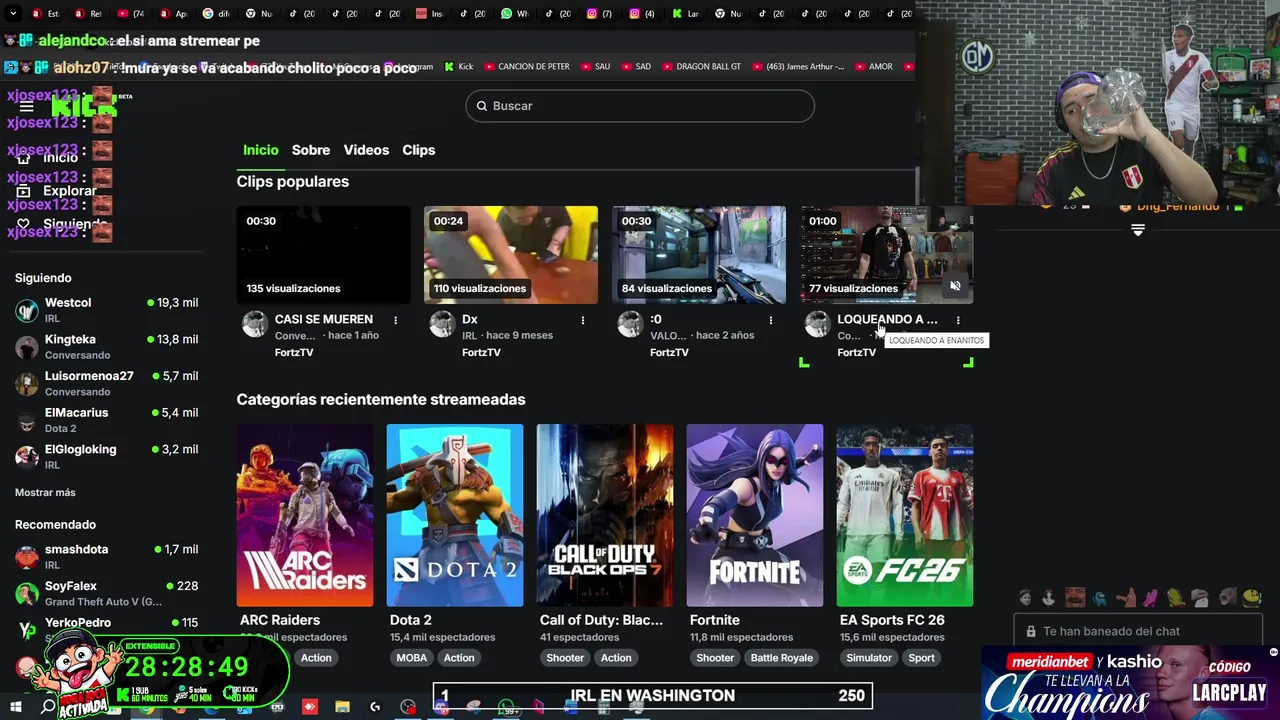Open the WhatsApp browser tab
This screenshot has width=1280, height=720.
[x=513, y=14]
